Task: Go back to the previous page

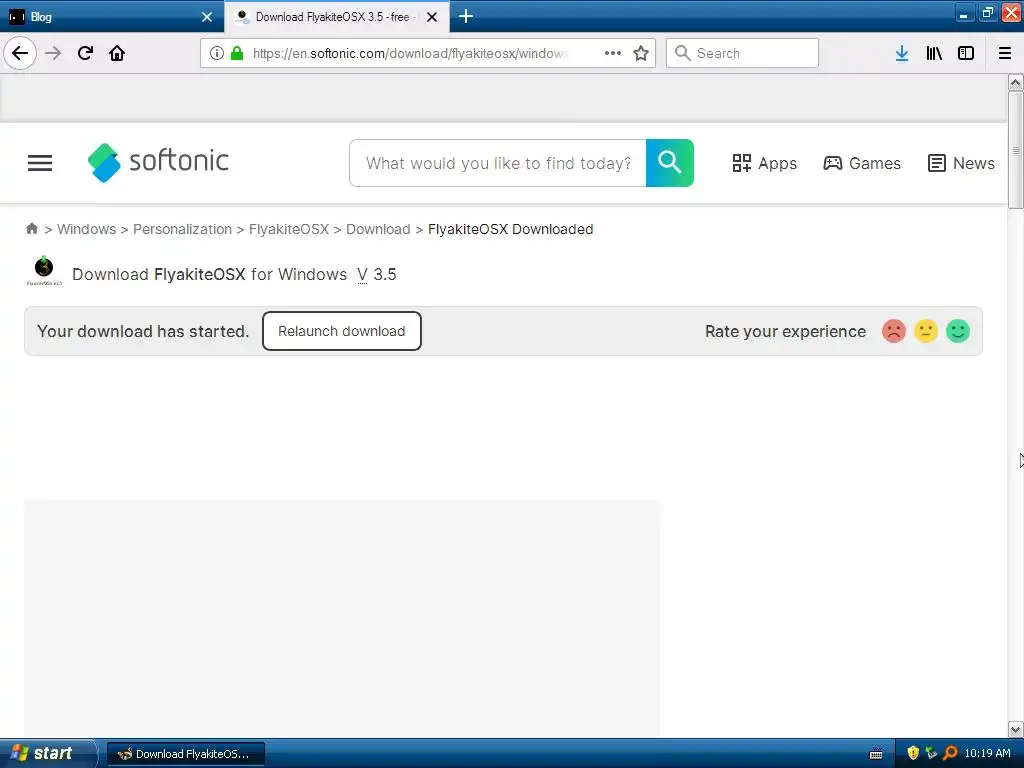Action: coord(20,53)
